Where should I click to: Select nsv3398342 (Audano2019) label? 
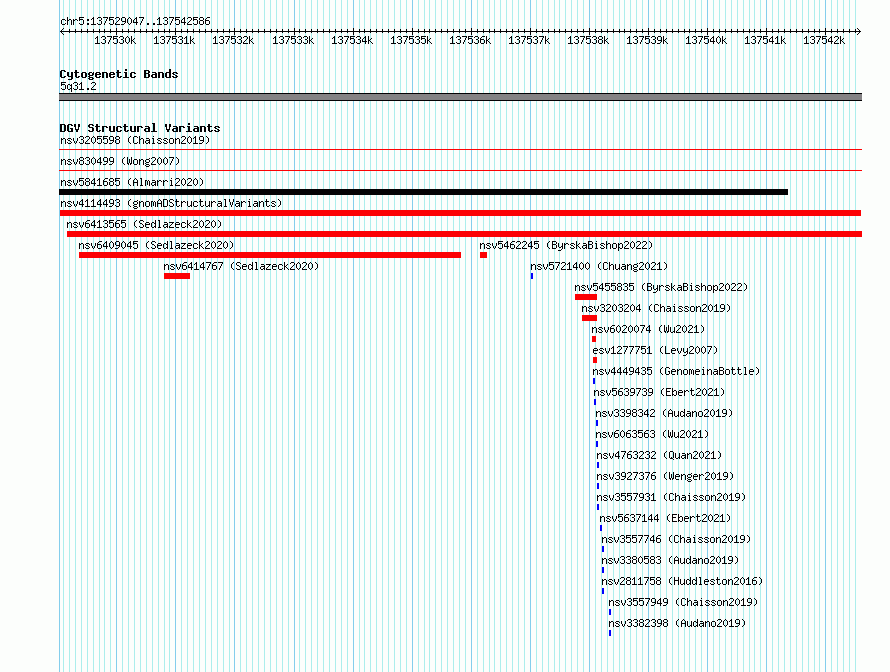pyautogui.click(x=664, y=413)
